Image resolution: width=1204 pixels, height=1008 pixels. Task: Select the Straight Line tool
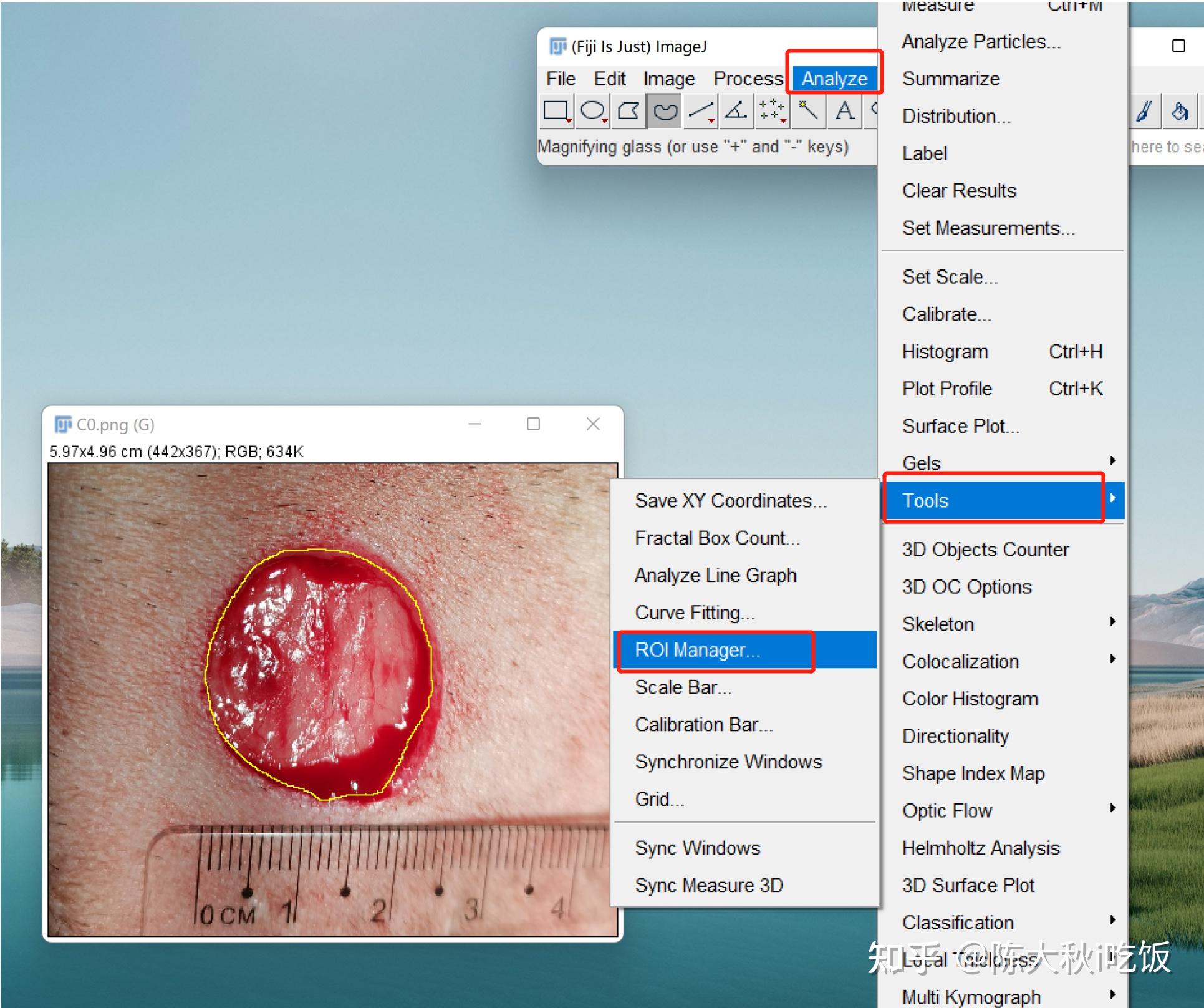point(701,112)
